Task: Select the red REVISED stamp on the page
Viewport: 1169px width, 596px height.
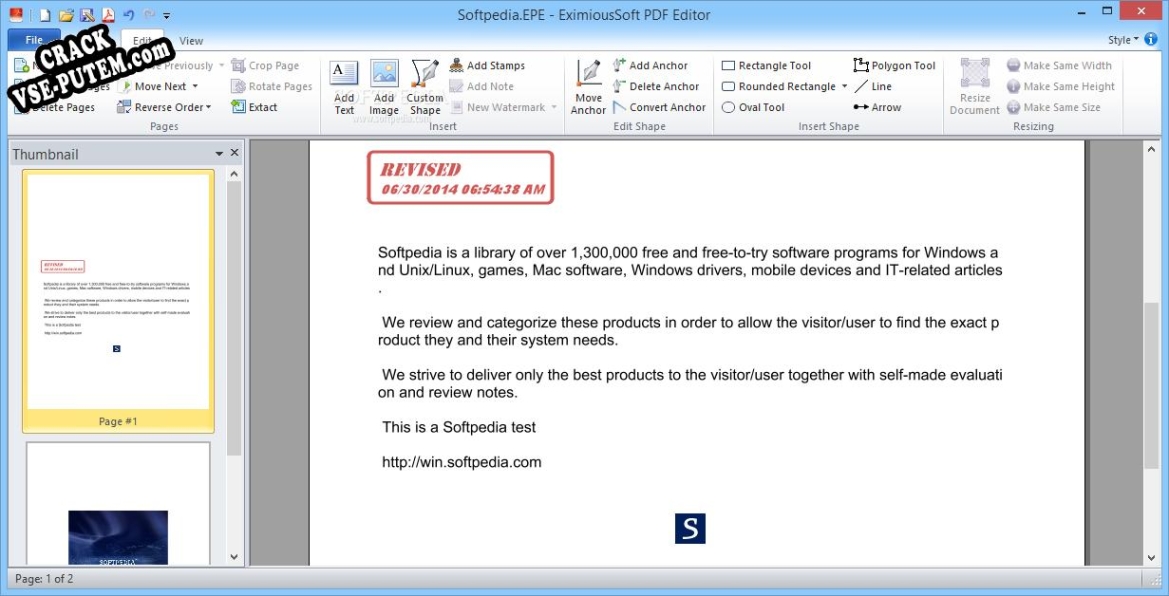Action: tap(461, 178)
